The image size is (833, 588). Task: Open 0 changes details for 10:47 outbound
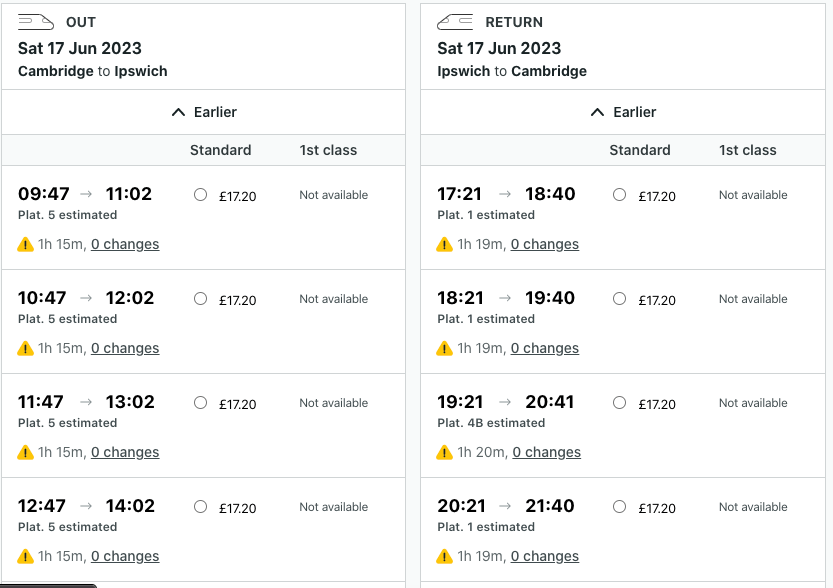click(125, 348)
